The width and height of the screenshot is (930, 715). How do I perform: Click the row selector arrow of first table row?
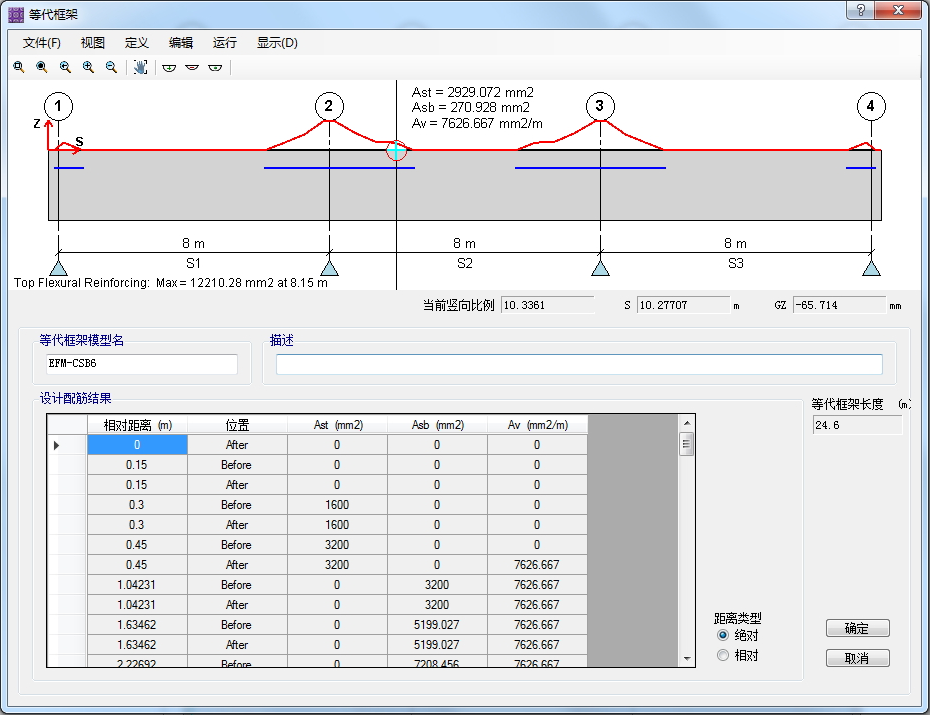coord(57,445)
